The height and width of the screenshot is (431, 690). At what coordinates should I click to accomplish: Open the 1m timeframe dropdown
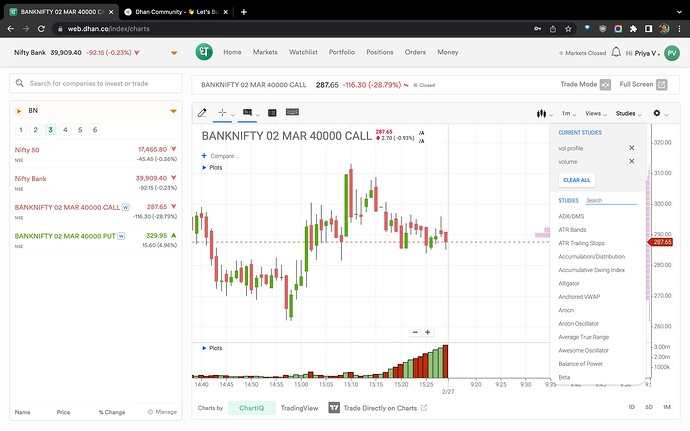[569, 114]
